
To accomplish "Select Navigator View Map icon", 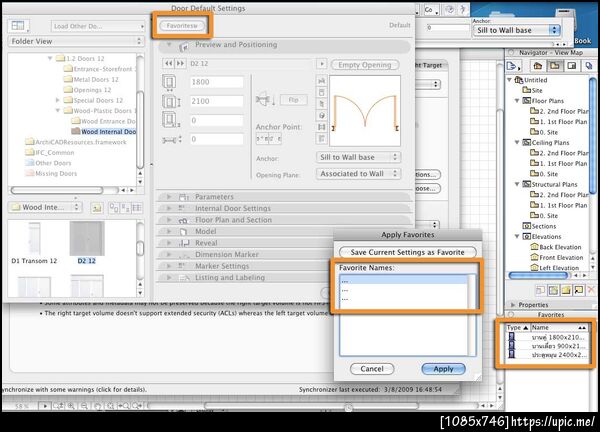I will (x=554, y=66).
